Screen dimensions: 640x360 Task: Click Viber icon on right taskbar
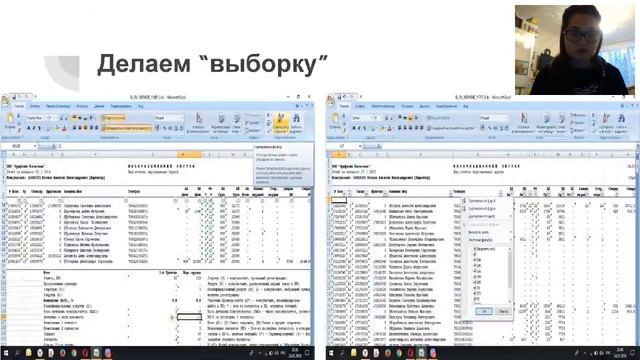[433, 353]
